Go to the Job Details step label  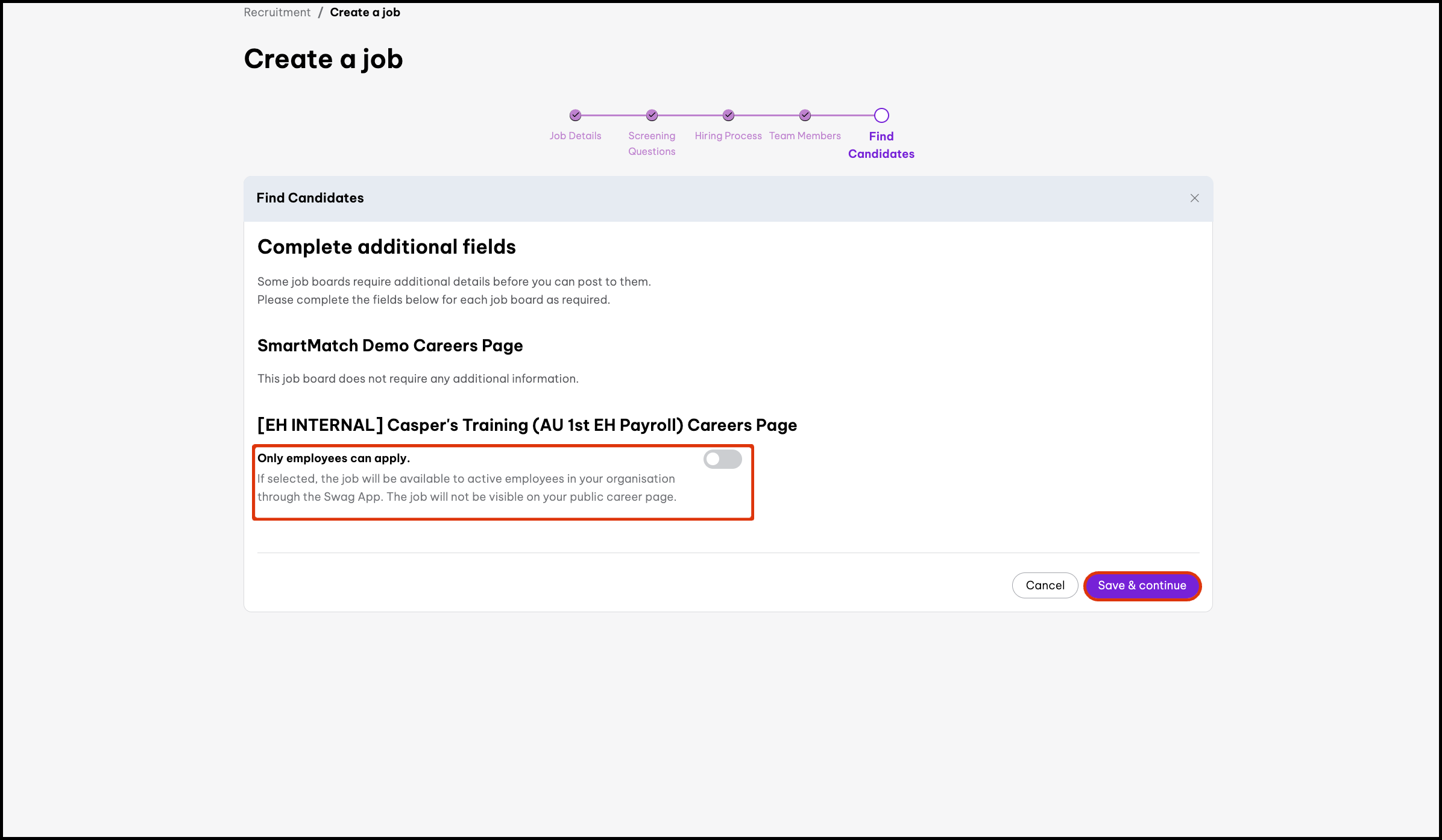pyautogui.click(x=575, y=136)
